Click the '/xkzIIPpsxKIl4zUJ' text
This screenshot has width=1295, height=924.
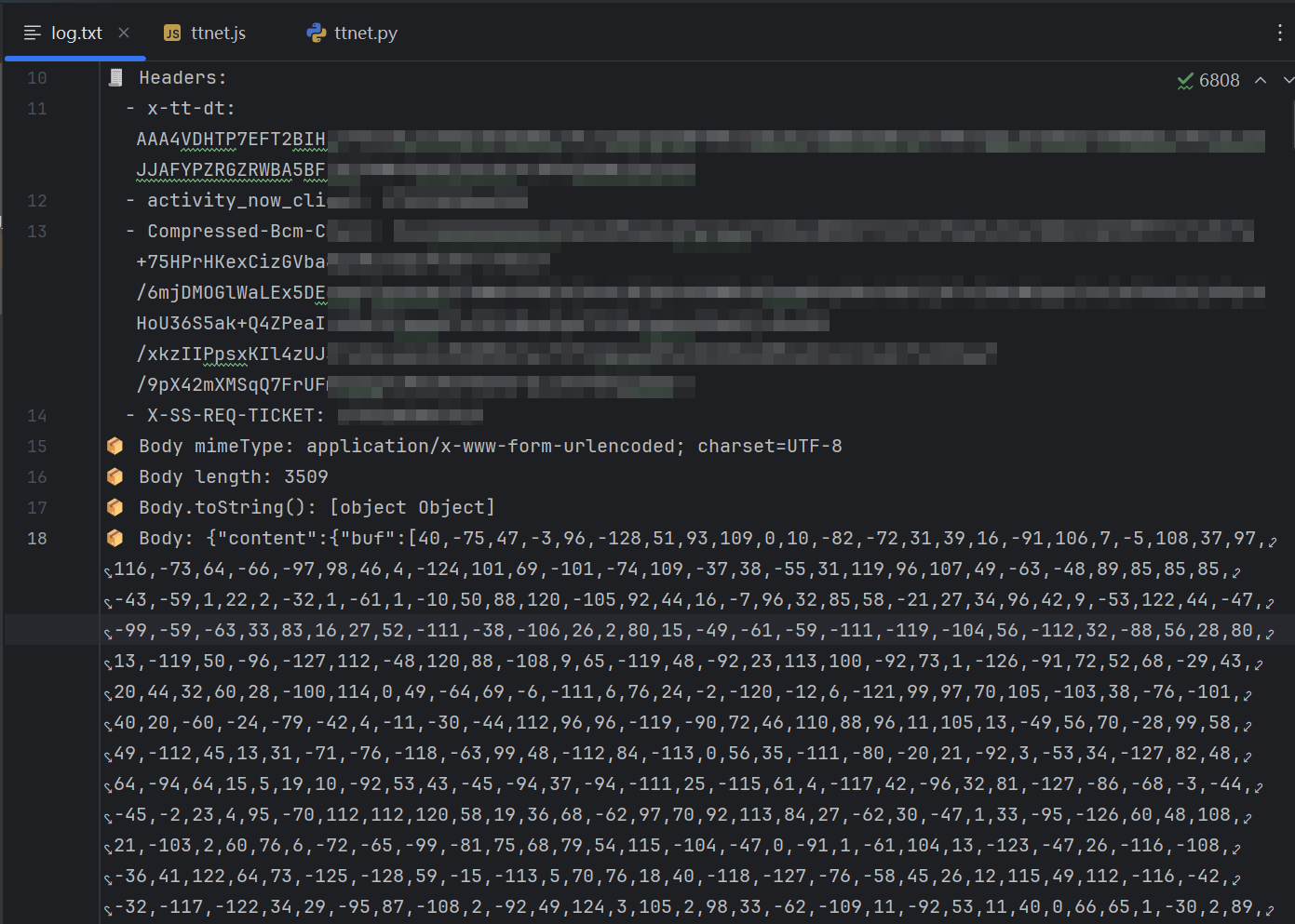click(231, 355)
